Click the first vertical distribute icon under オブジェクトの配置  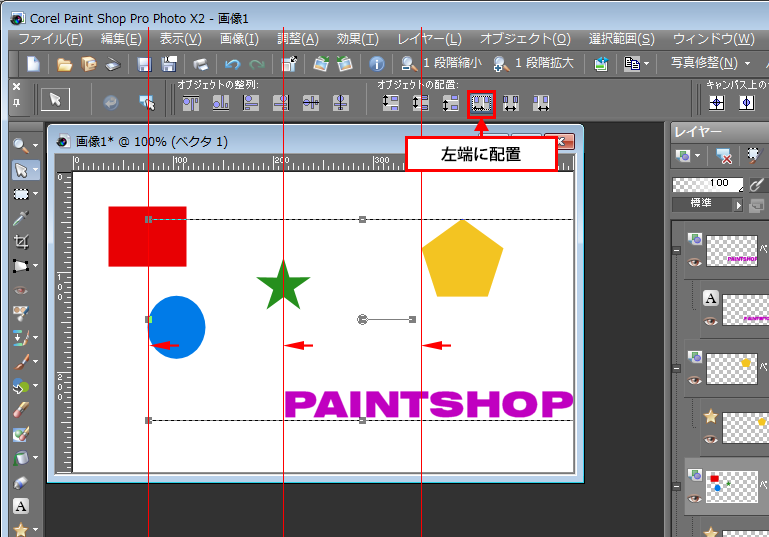click(390, 103)
